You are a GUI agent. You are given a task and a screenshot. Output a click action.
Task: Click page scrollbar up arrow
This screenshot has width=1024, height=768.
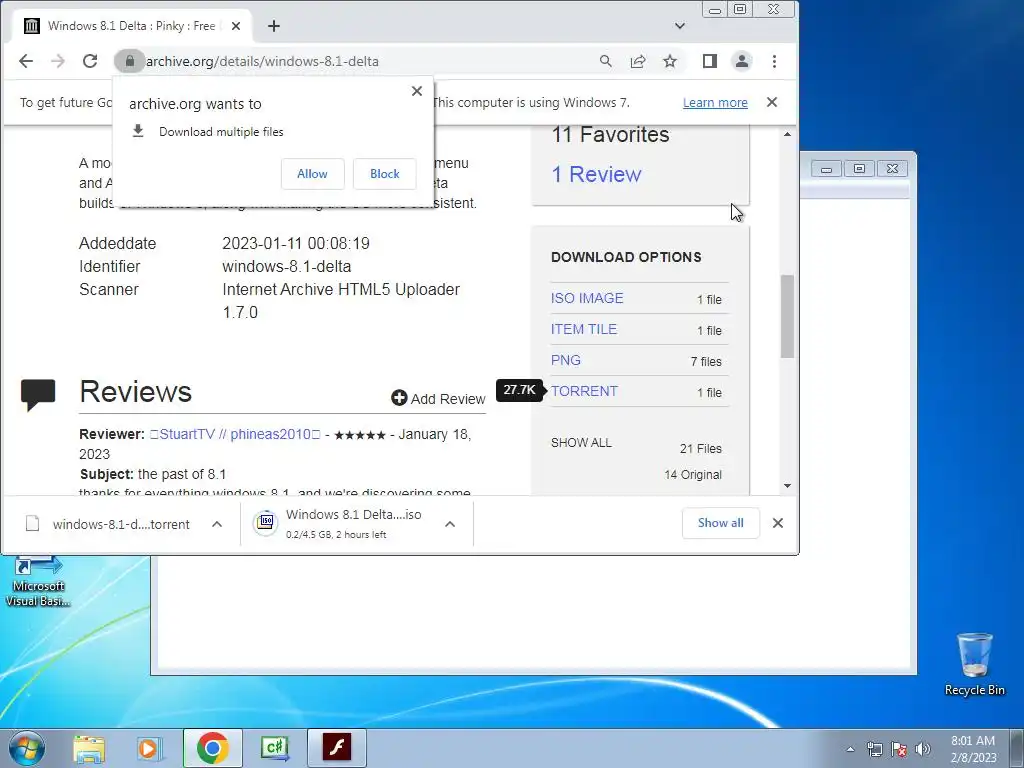point(787,135)
